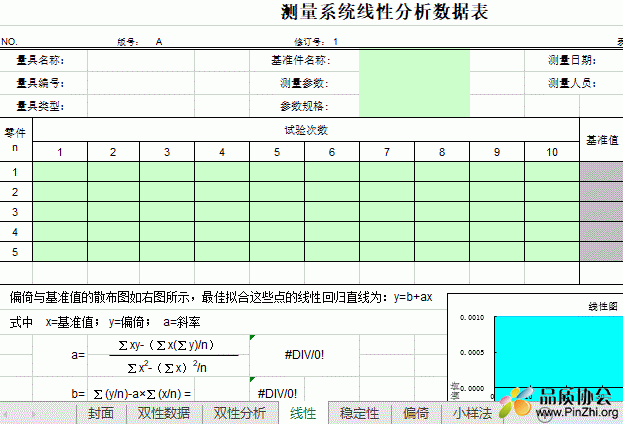Viewport: 623px width, 424px height.
Task: Click part row label 2
Action: pyautogui.click(x=15, y=192)
